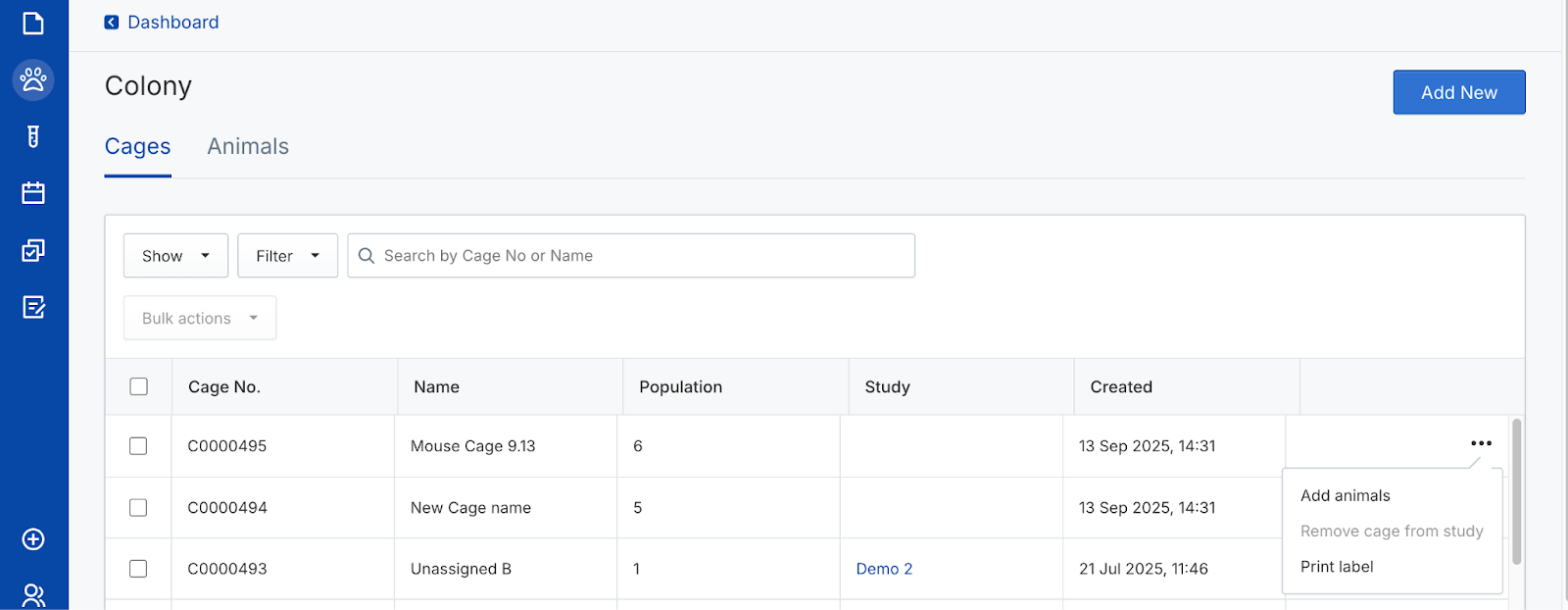
Task: Open the calendar icon in sidebar
Action: point(33,193)
